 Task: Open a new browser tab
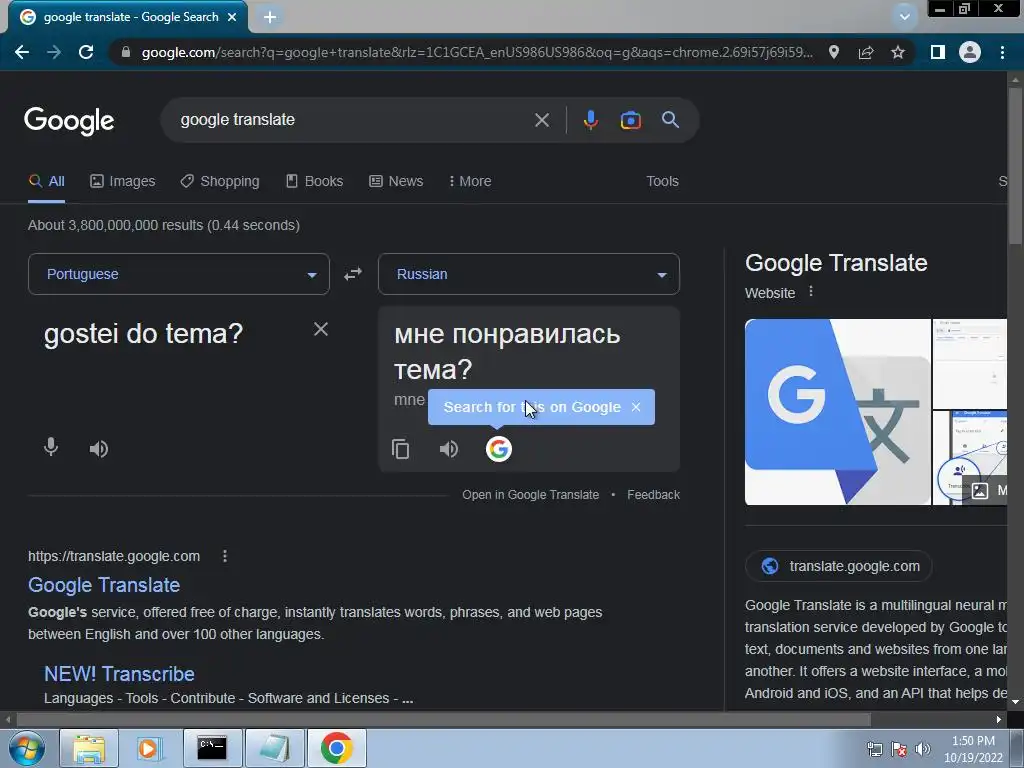tap(270, 17)
